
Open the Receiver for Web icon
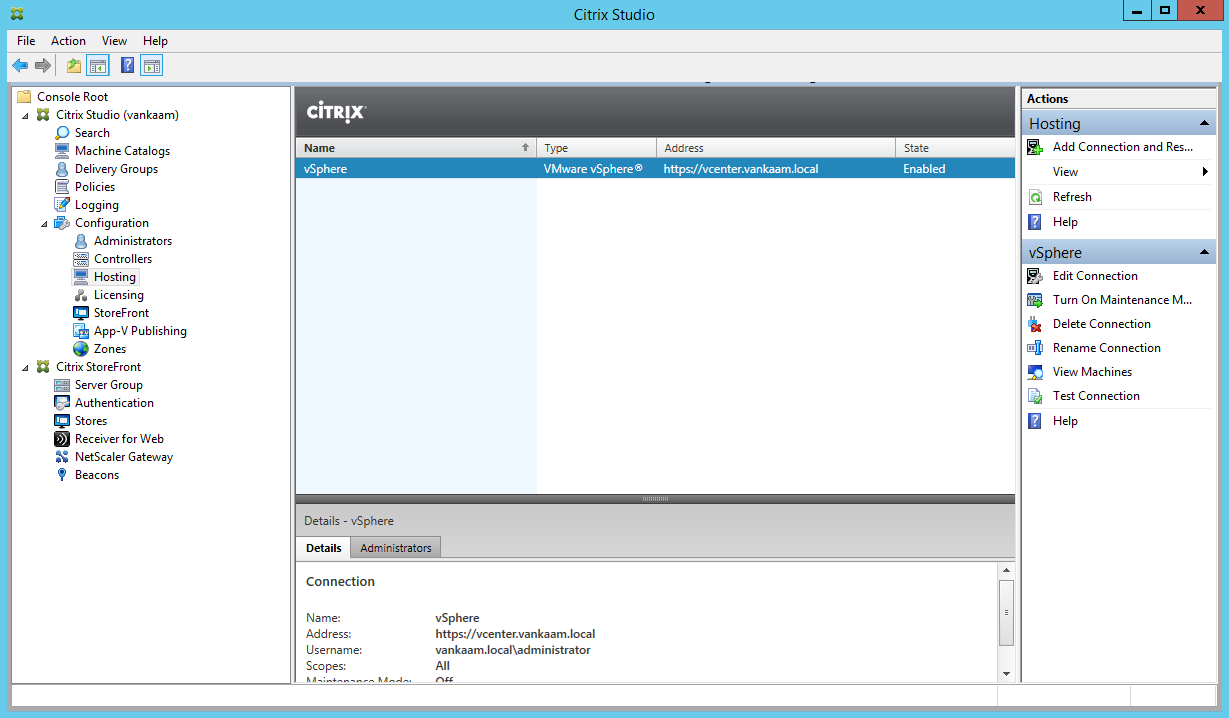point(63,439)
